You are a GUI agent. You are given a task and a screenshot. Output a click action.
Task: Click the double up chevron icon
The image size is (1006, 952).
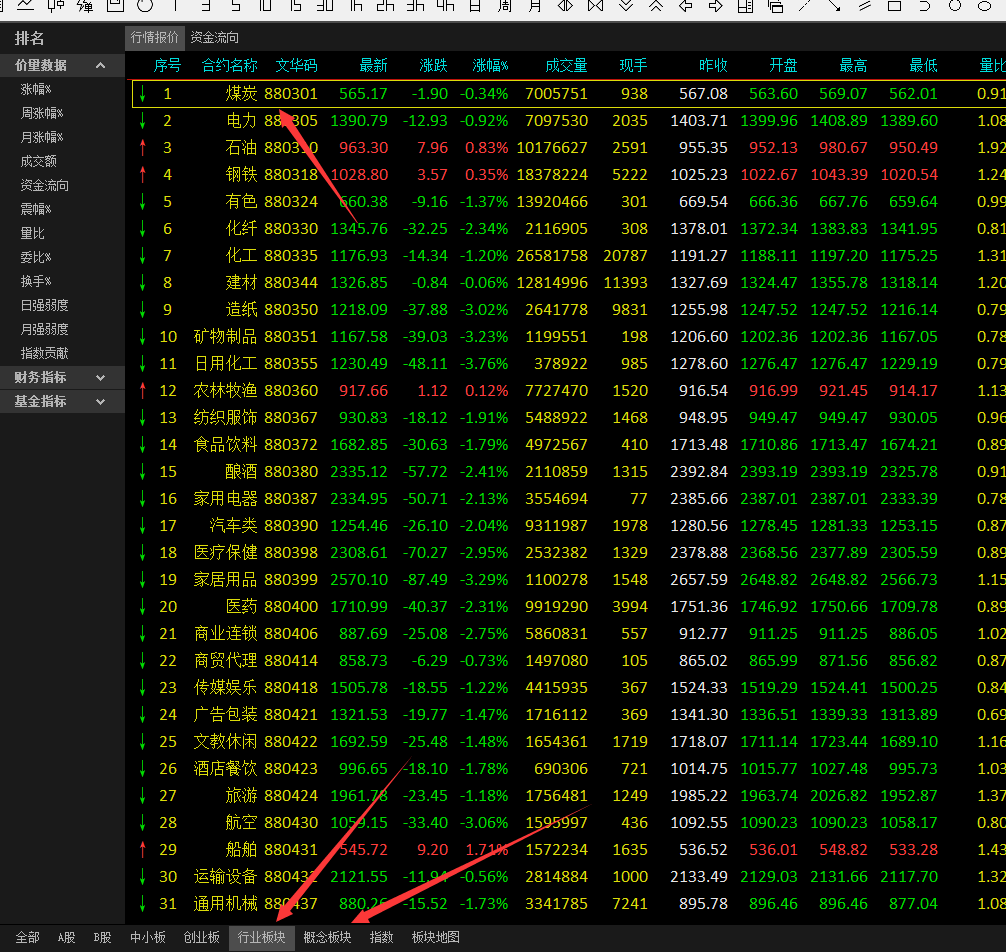(x=655, y=5)
